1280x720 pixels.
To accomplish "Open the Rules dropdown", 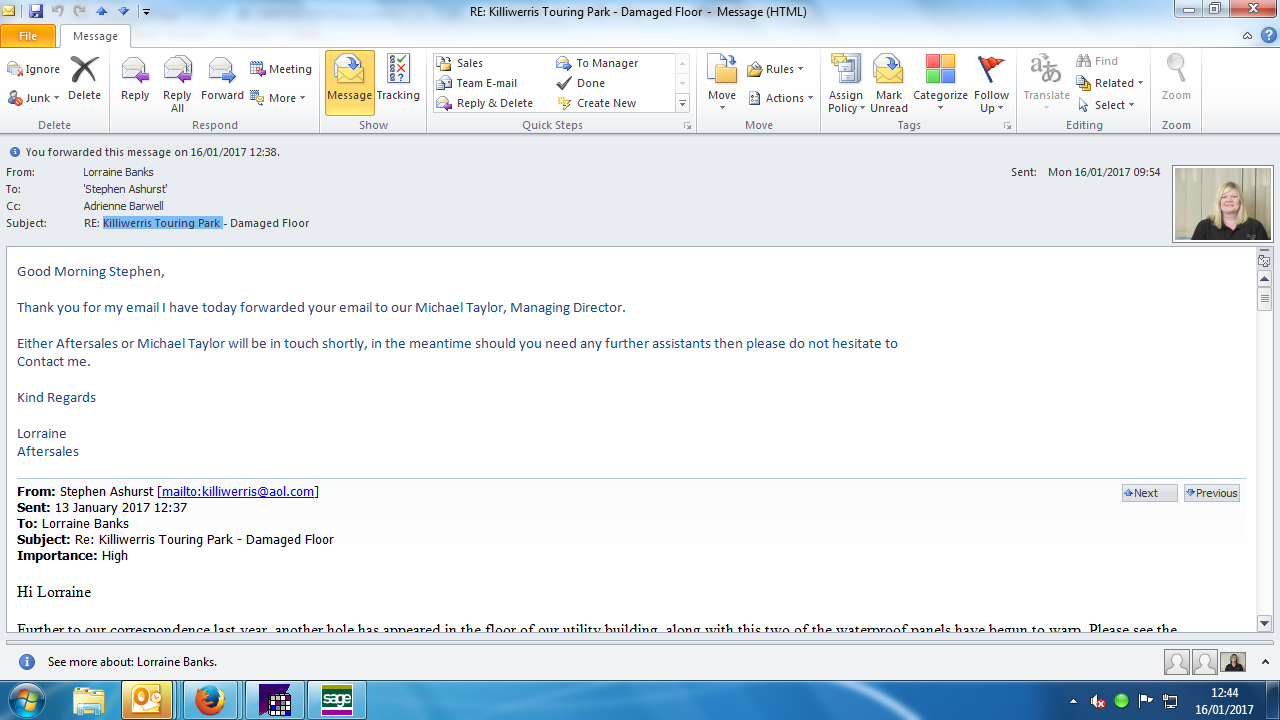I will point(775,69).
